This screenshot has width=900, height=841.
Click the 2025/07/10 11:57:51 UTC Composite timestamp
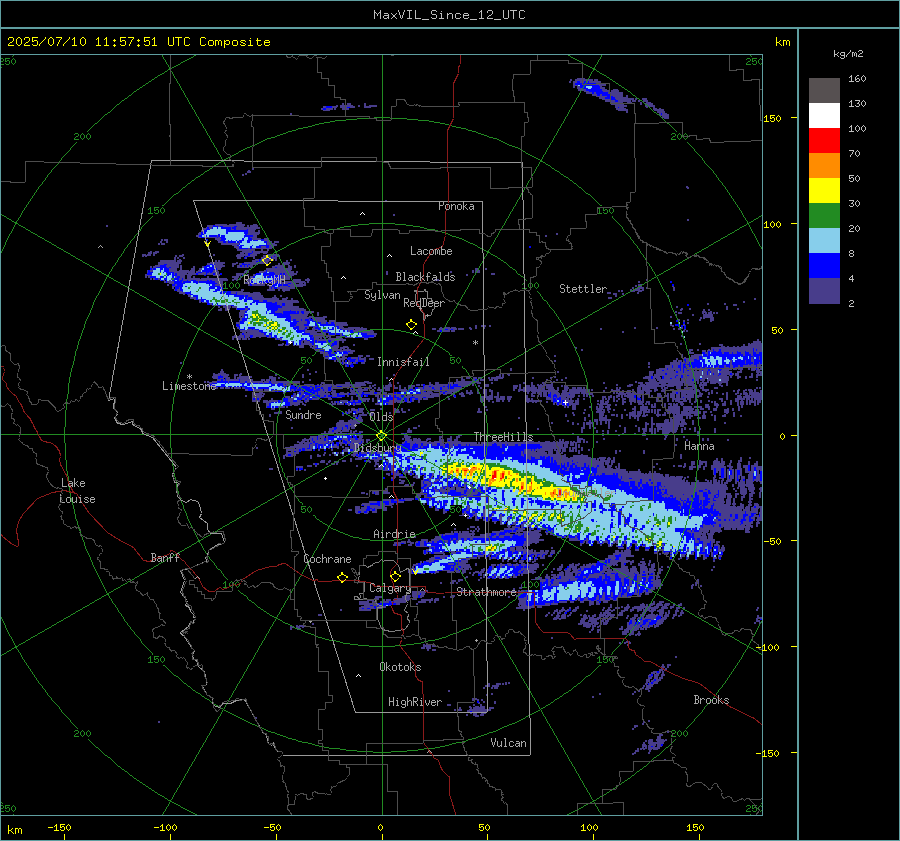[138, 42]
